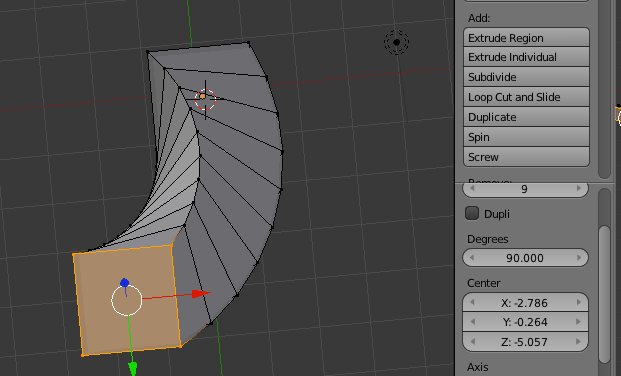Click the red X-axis manipulator arrow
This screenshot has height=376, width=621.
tap(201, 294)
